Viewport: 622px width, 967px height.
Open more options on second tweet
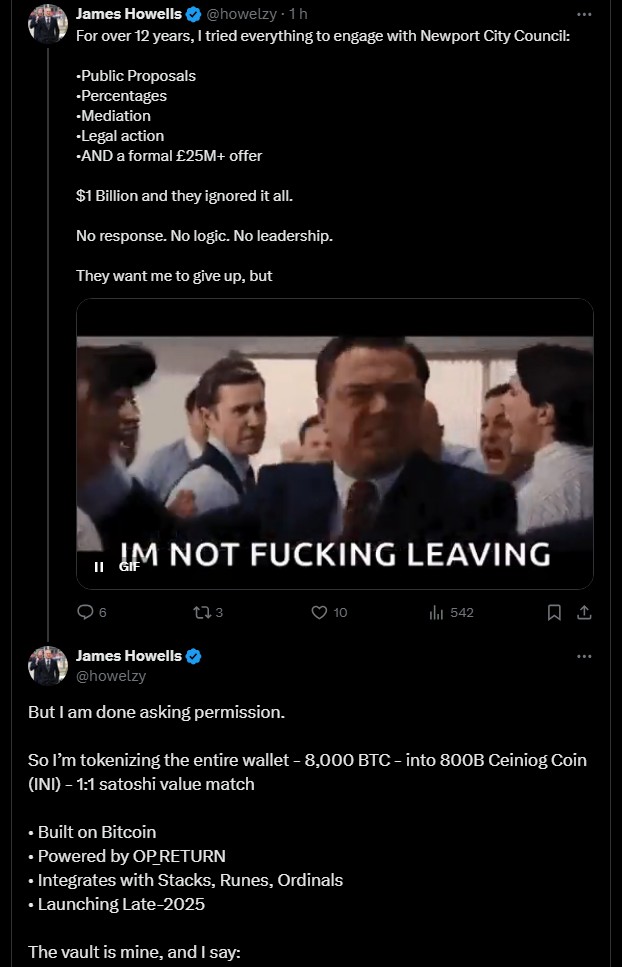coord(584,656)
